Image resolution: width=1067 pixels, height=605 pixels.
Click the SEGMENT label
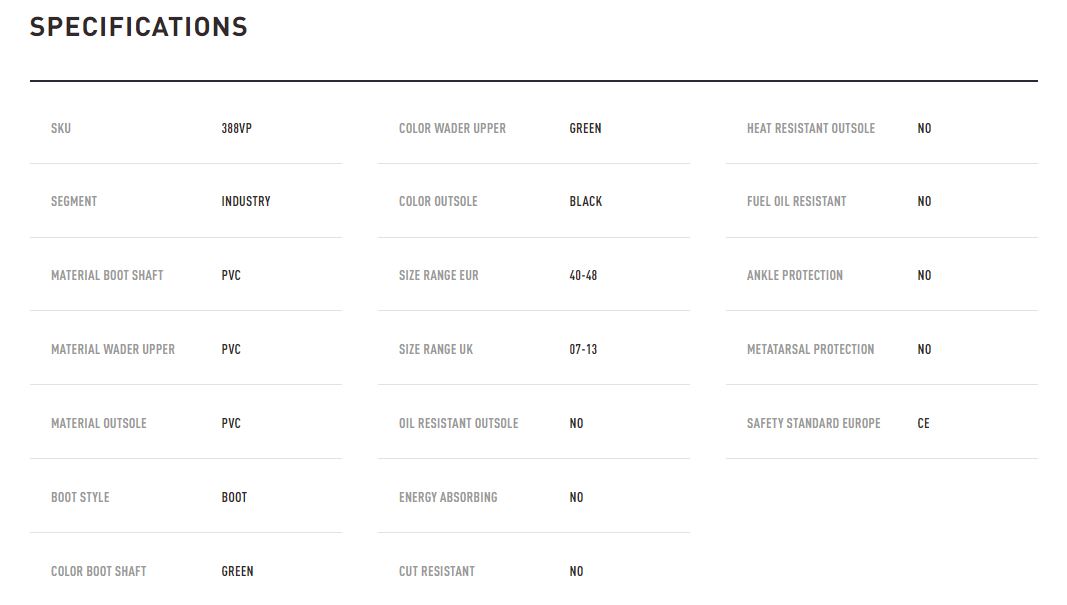click(73, 201)
